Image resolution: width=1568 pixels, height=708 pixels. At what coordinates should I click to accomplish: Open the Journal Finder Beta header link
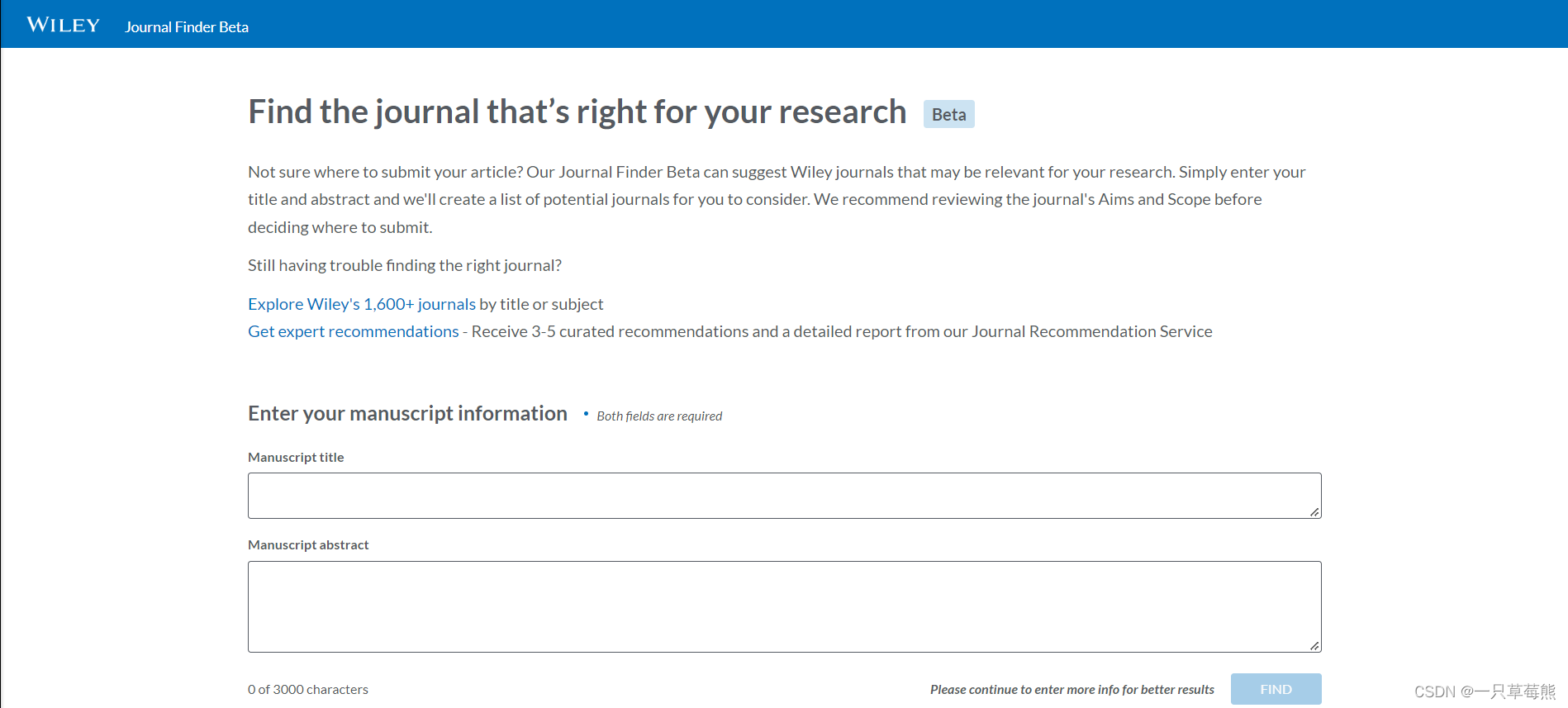click(187, 27)
